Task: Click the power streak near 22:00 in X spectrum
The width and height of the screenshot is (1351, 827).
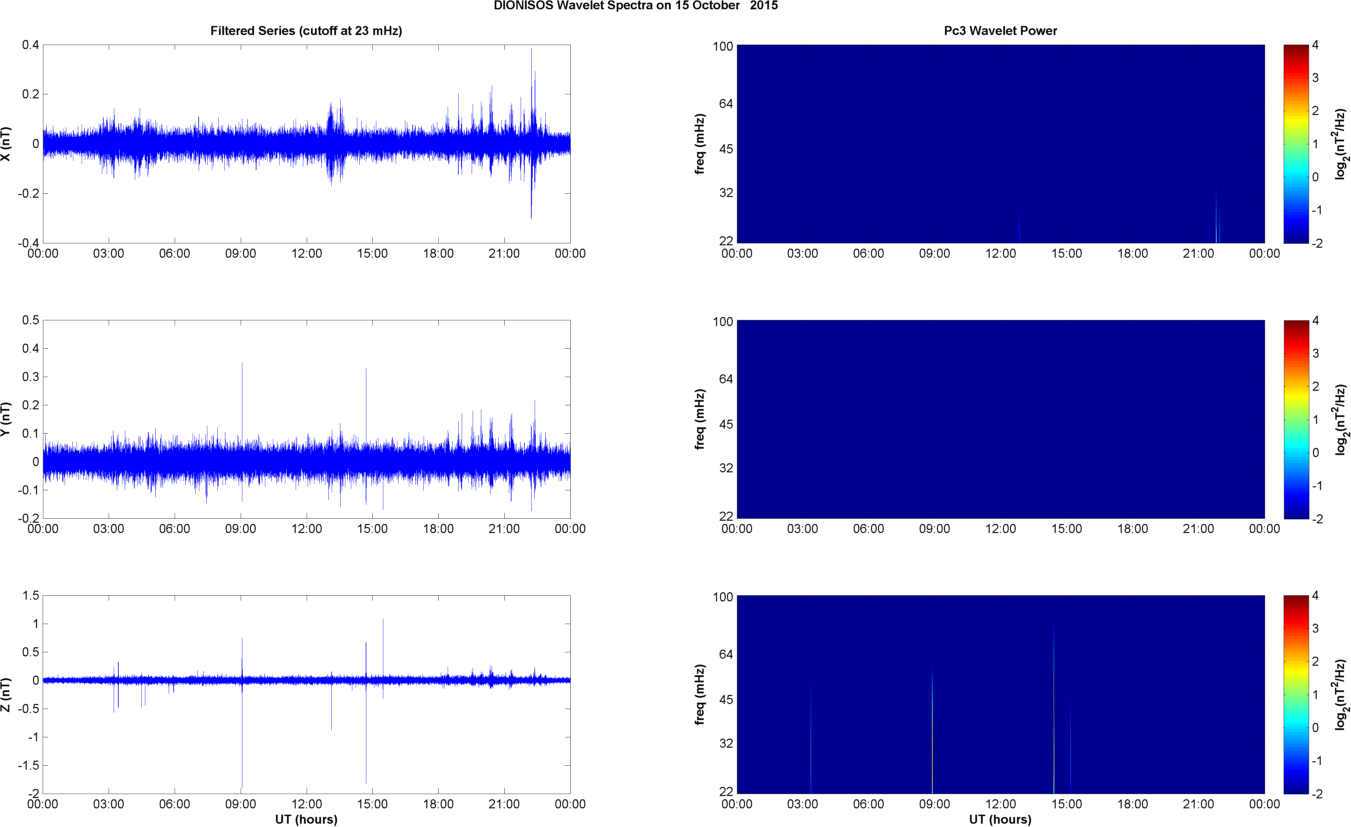Action: 1217,212
